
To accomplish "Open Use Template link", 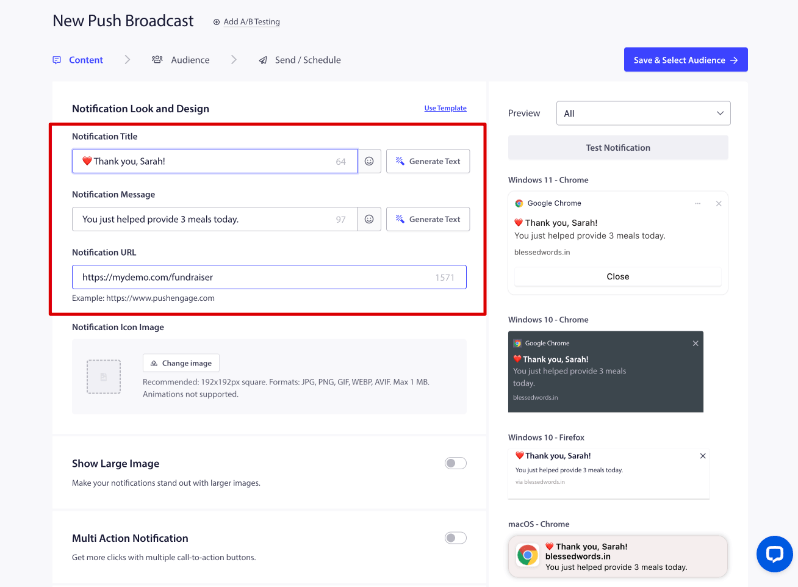I will [445, 108].
